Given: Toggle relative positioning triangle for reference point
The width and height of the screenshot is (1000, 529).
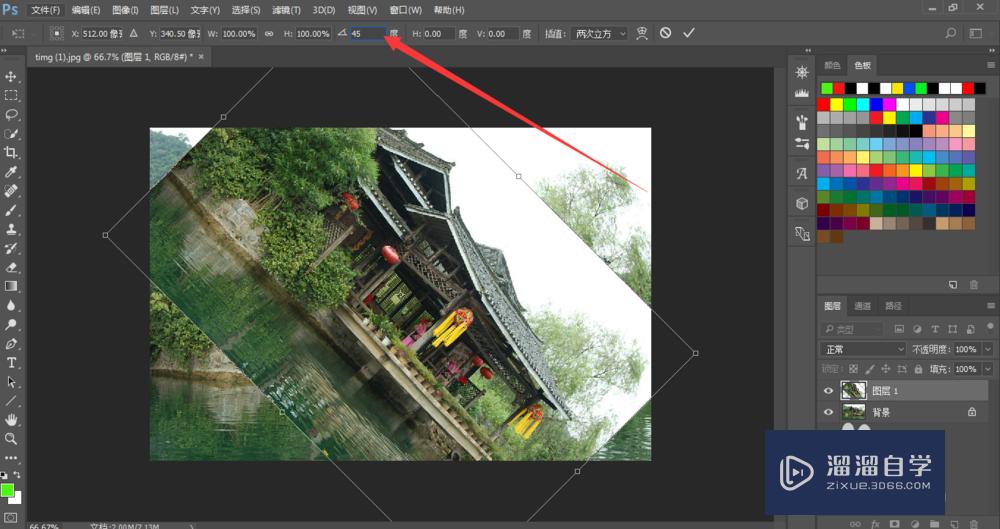Looking at the screenshot, I should pyautogui.click(x=133, y=33).
